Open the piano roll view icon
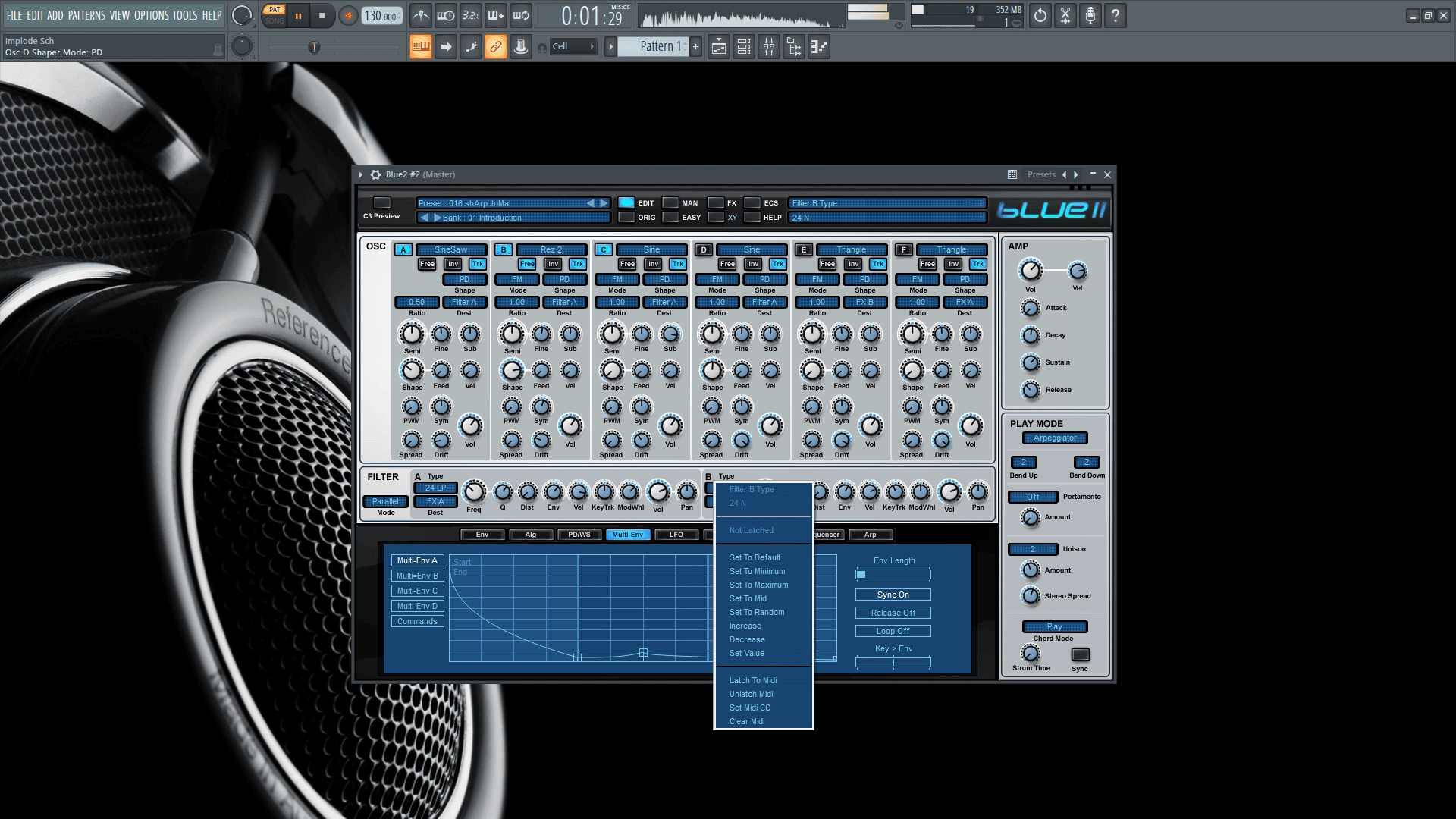 819,47
